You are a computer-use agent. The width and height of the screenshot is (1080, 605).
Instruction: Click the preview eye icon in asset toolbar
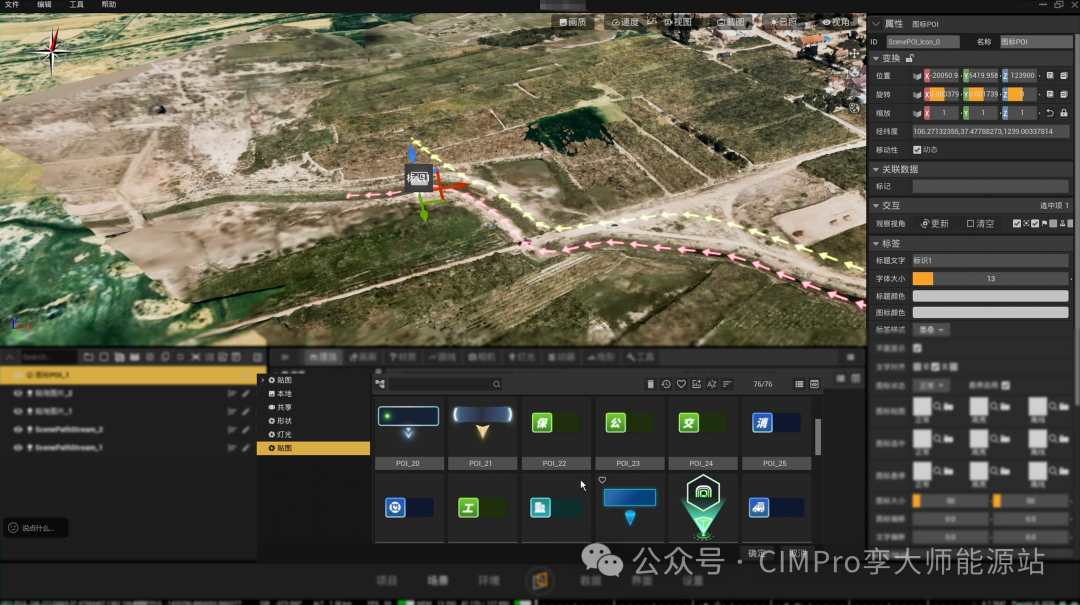pyautogui.click(x=814, y=384)
